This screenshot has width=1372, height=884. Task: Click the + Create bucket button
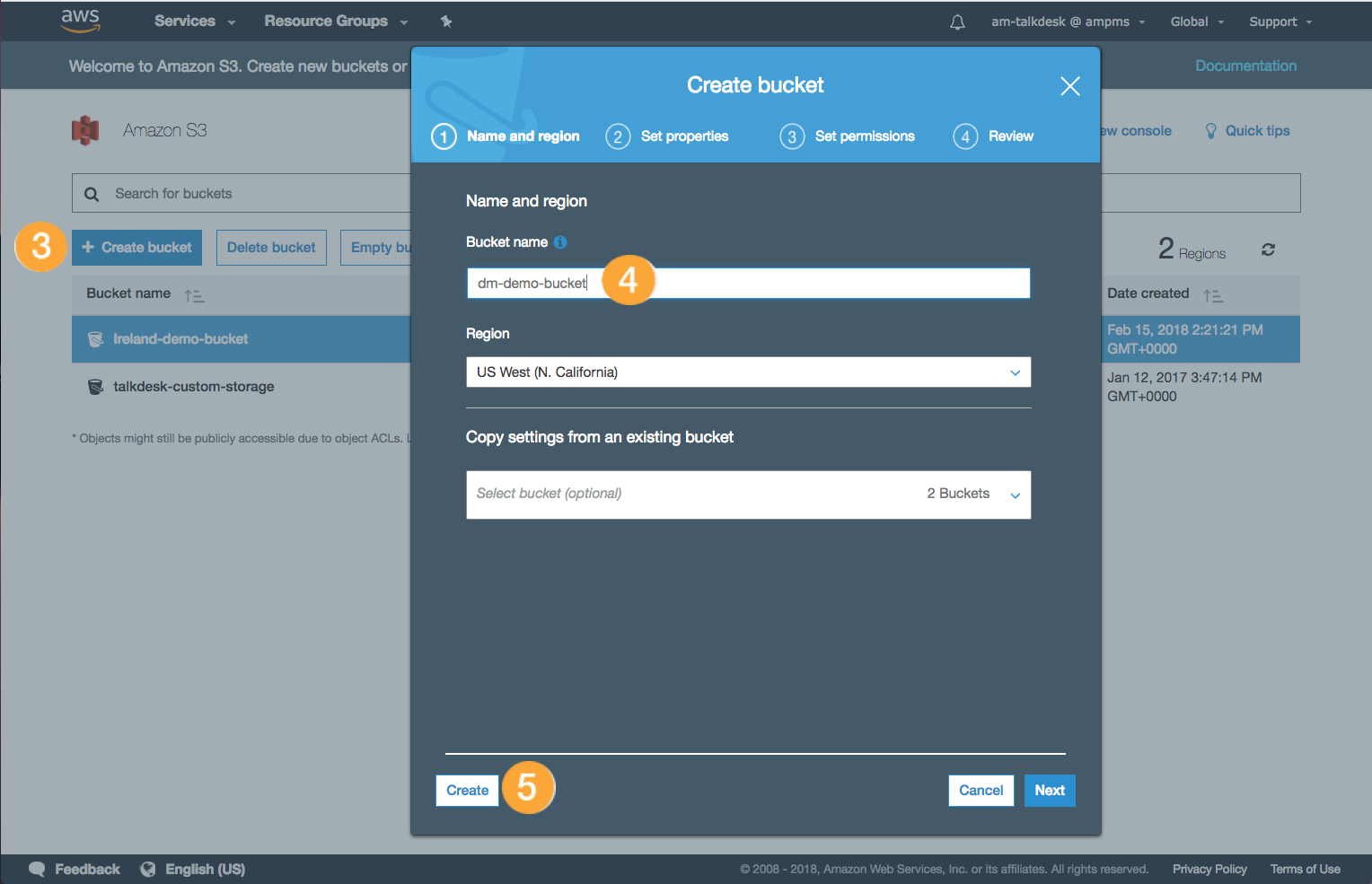pyautogui.click(x=137, y=248)
